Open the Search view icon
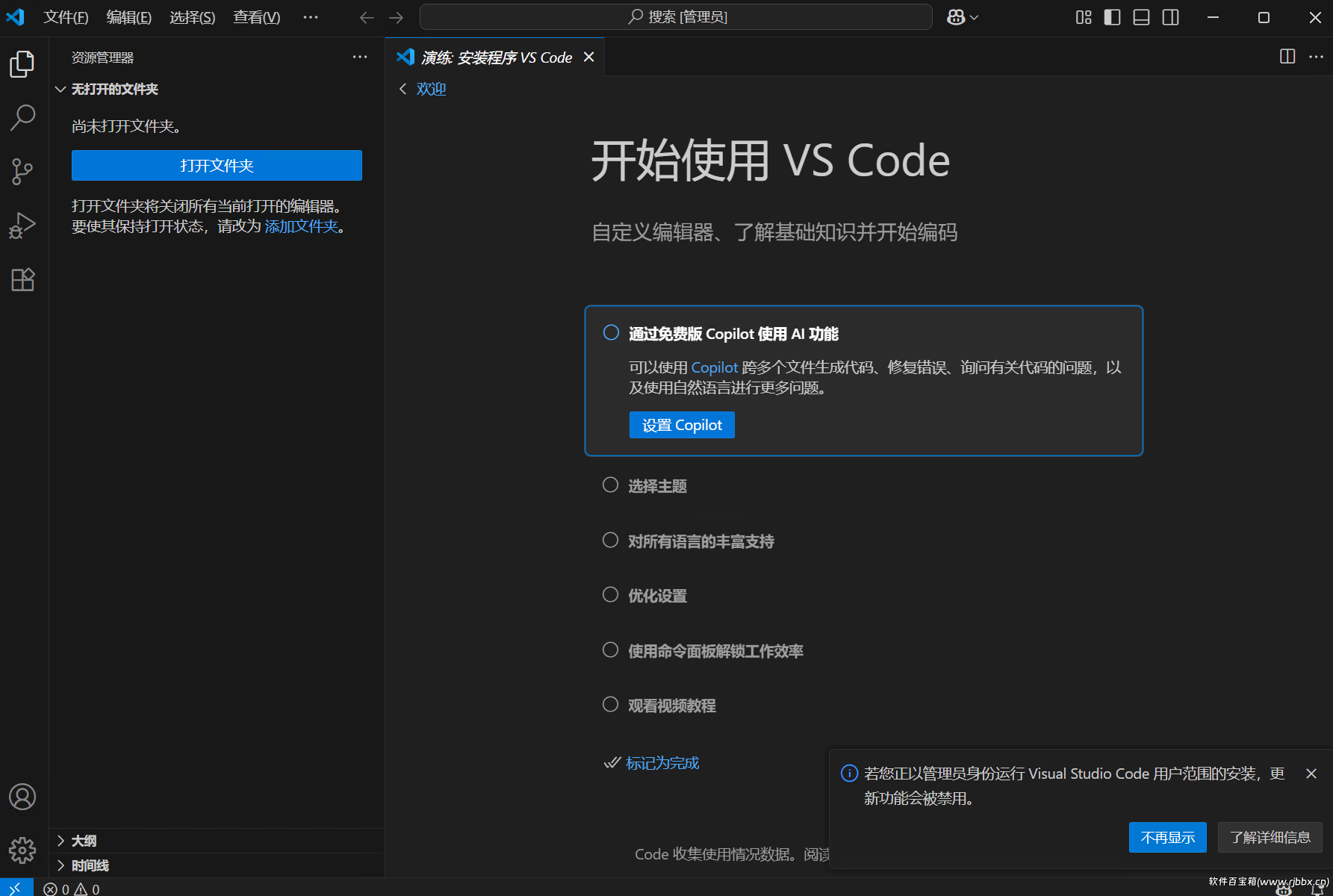Viewport: 1333px width, 896px height. tap(22, 118)
